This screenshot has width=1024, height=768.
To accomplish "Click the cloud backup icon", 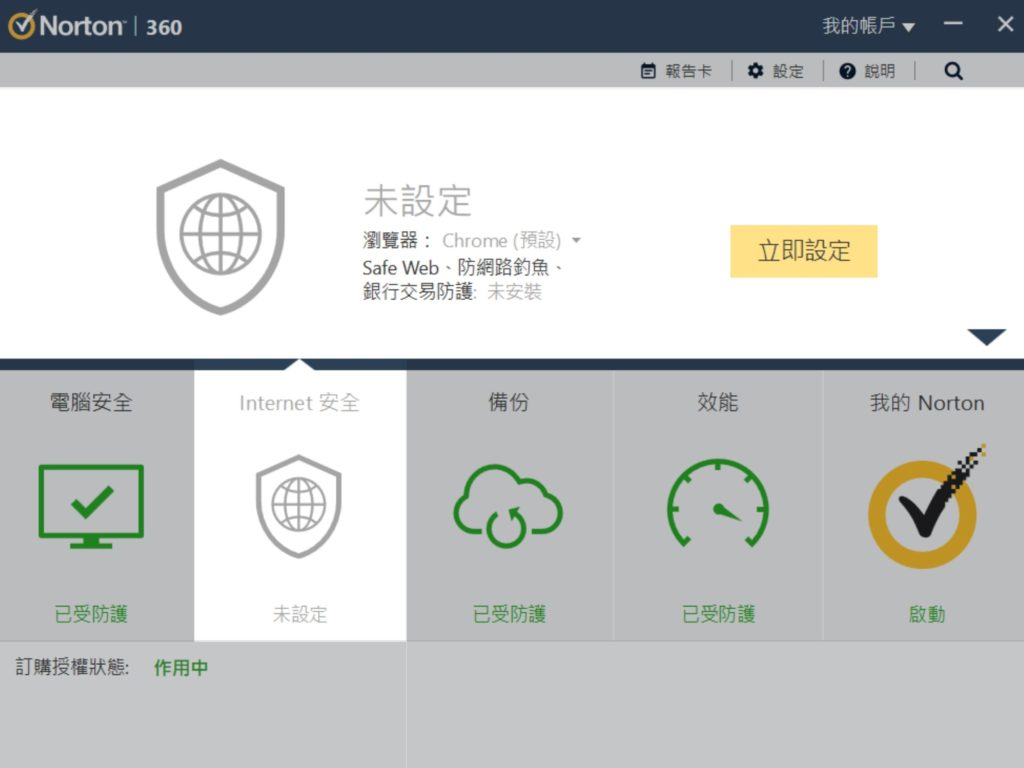I will pyautogui.click(x=508, y=506).
